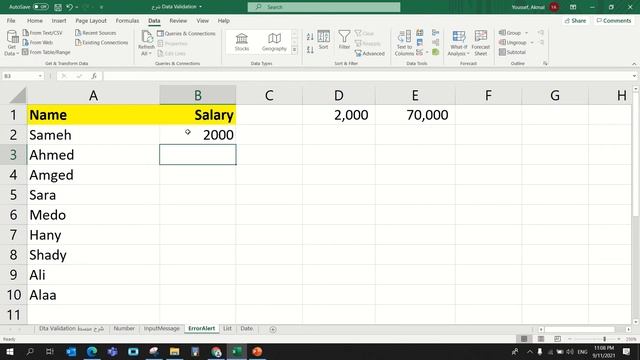Open the Outline dialog launcher
Screen dimensions: 640x360
coord(545,64)
